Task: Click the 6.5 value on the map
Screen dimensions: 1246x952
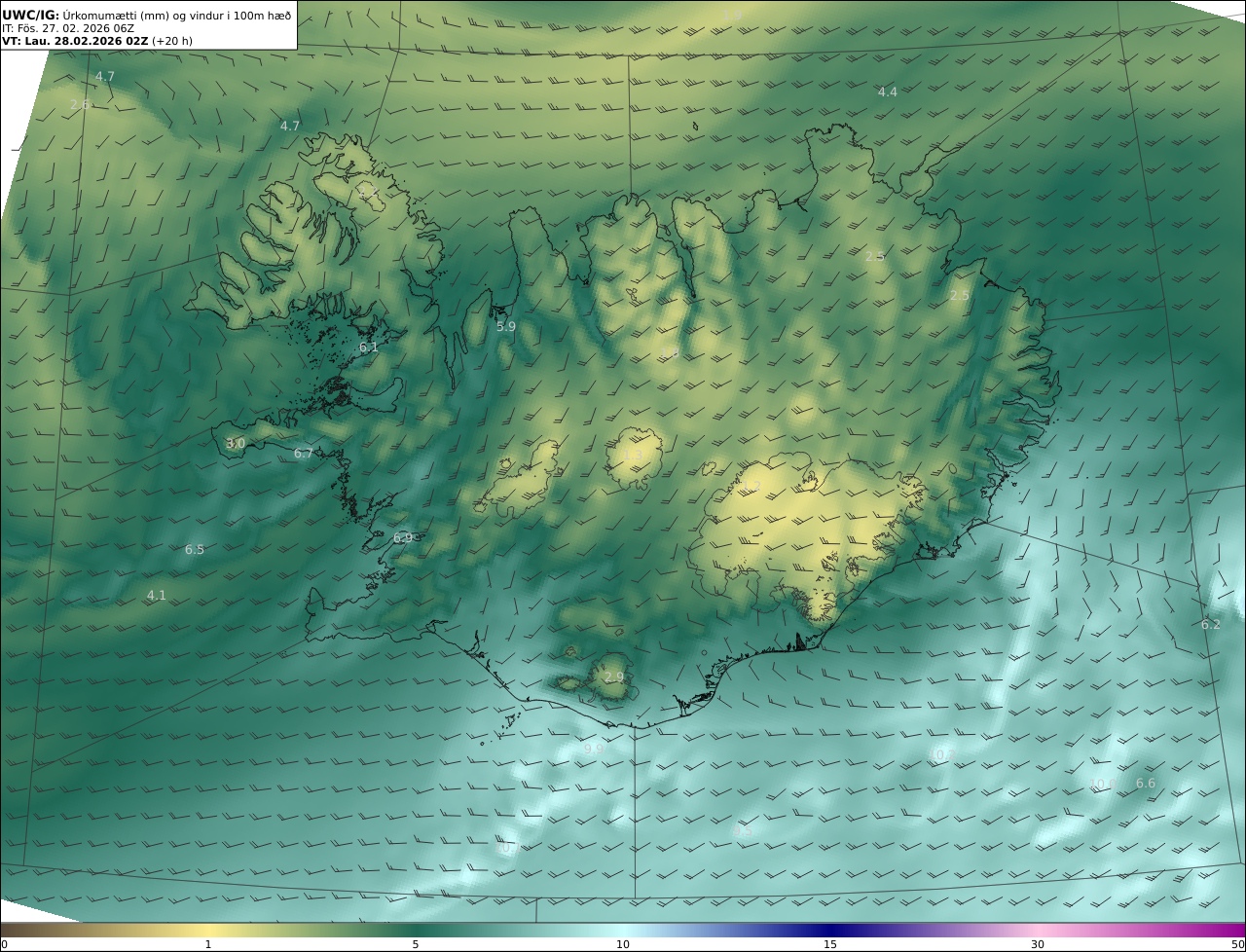Action: (x=195, y=550)
